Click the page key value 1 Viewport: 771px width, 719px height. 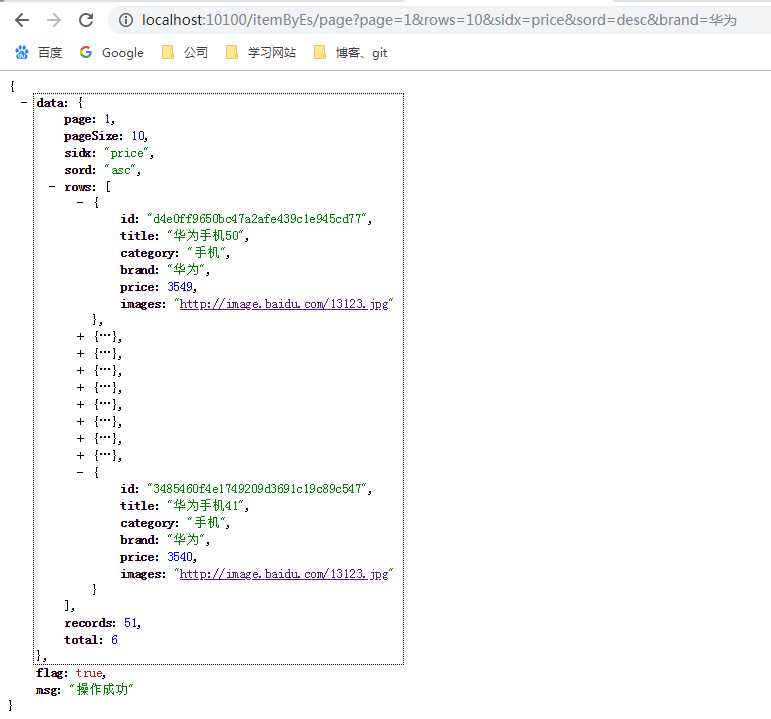point(107,119)
